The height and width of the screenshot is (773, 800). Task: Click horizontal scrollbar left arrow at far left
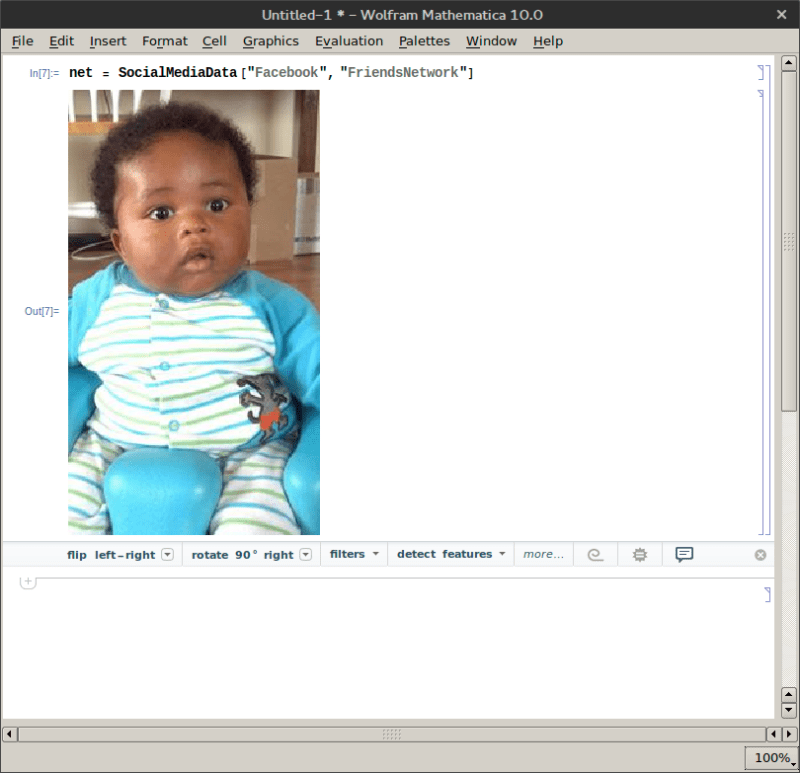9,734
